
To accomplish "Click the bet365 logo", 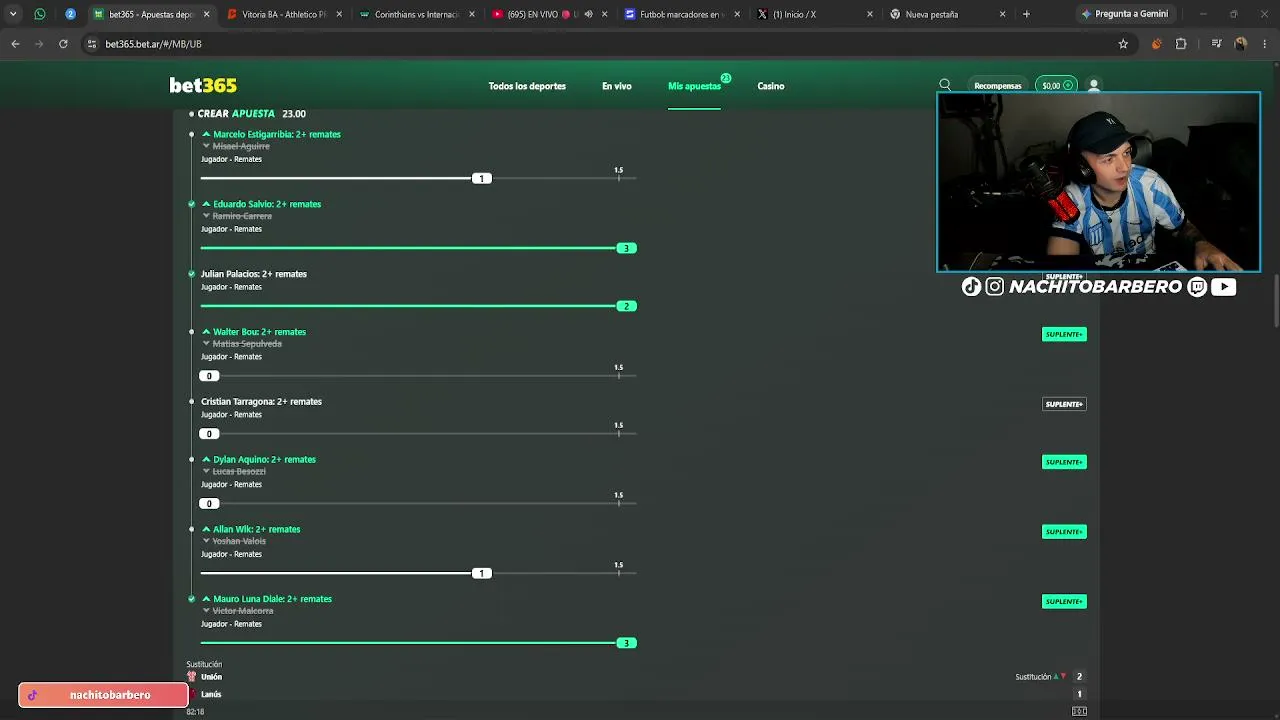I will [x=203, y=86].
